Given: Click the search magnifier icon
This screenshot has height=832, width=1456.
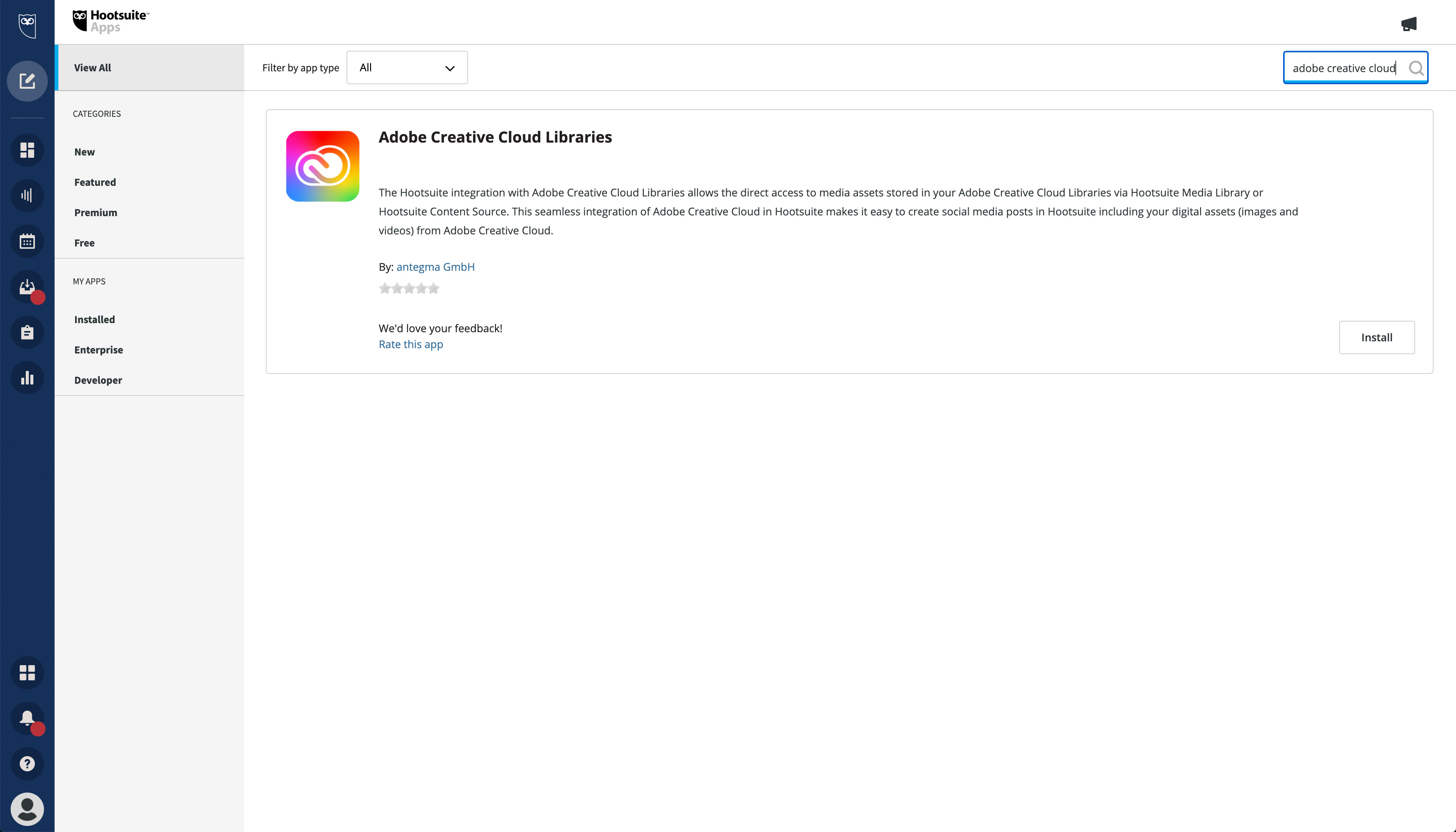Looking at the screenshot, I should (x=1415, y=68).
